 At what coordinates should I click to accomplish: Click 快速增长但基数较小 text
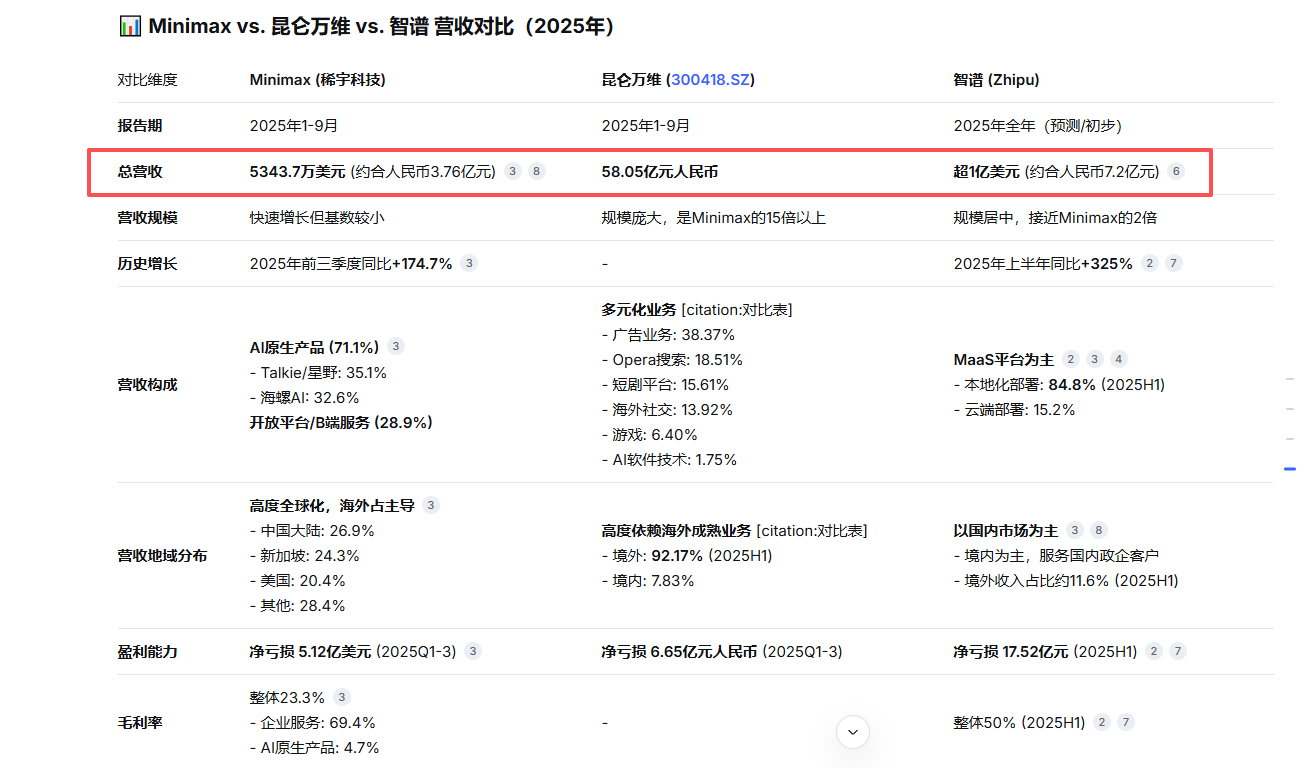coord(318,217)
